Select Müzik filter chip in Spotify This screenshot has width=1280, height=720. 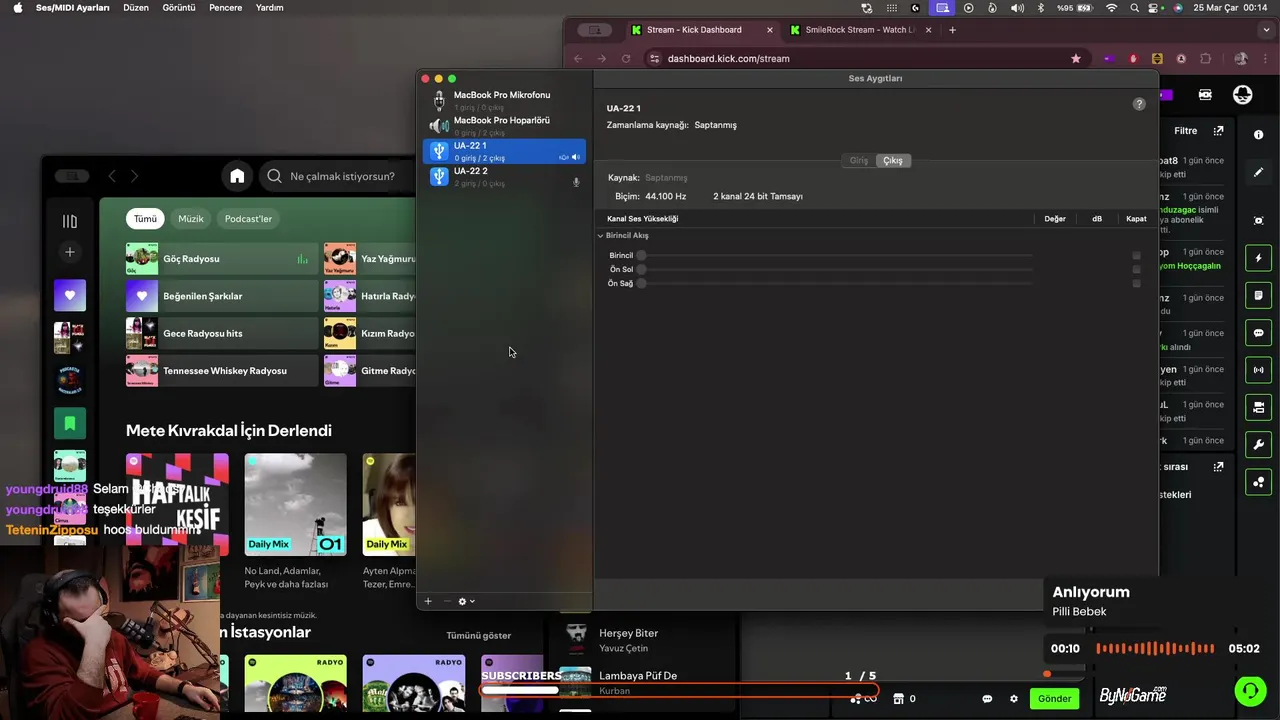[x=191, y=218]
